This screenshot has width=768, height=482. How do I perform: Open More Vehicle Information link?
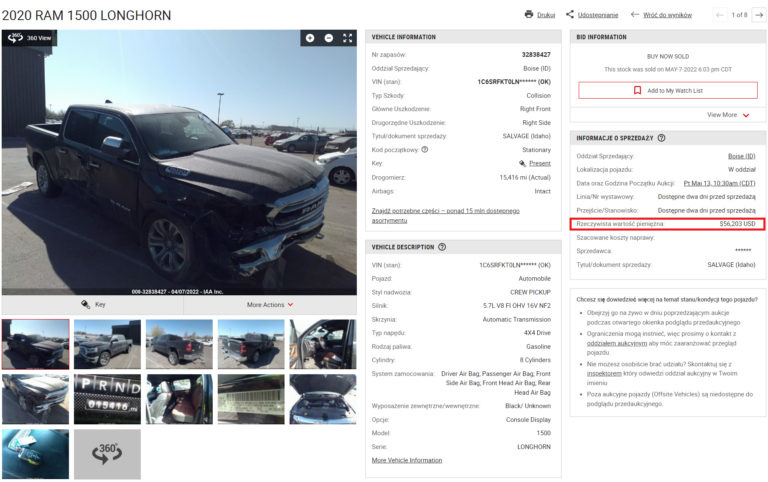[407, 460]
